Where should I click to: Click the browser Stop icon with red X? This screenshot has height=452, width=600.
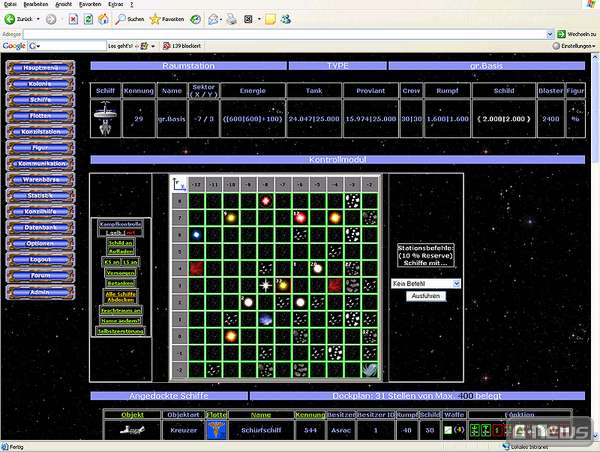tap(73, 19)
